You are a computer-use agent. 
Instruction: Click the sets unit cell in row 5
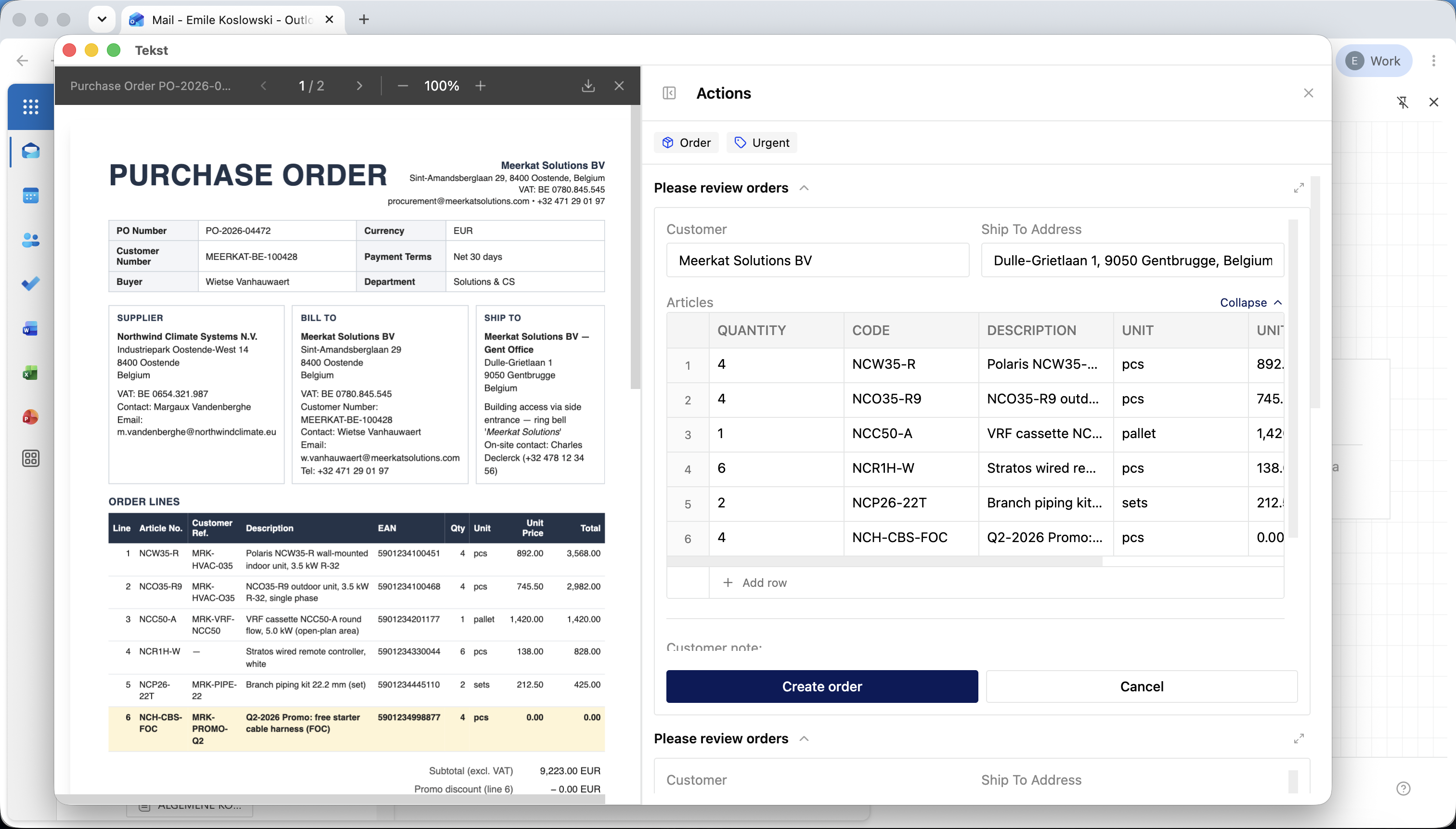point(1181,504)
